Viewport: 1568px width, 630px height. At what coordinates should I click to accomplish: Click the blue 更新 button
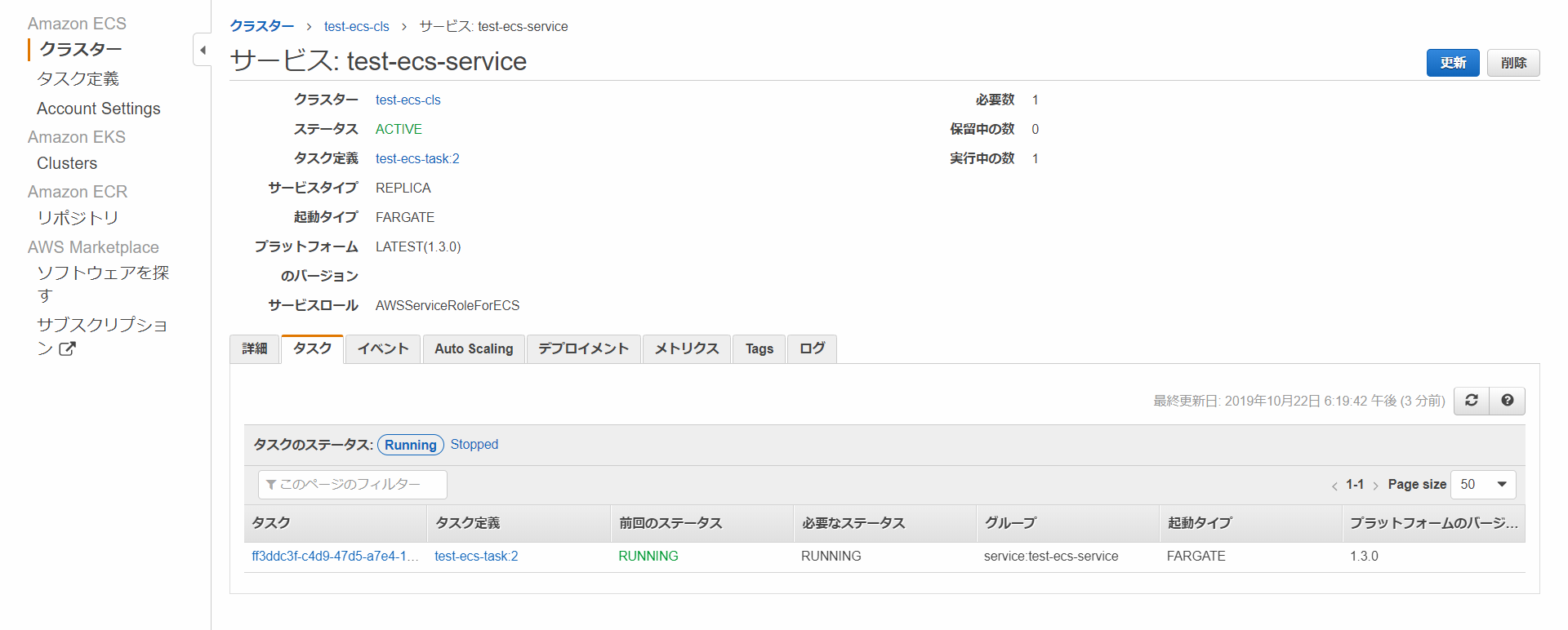pos(1453,63)
